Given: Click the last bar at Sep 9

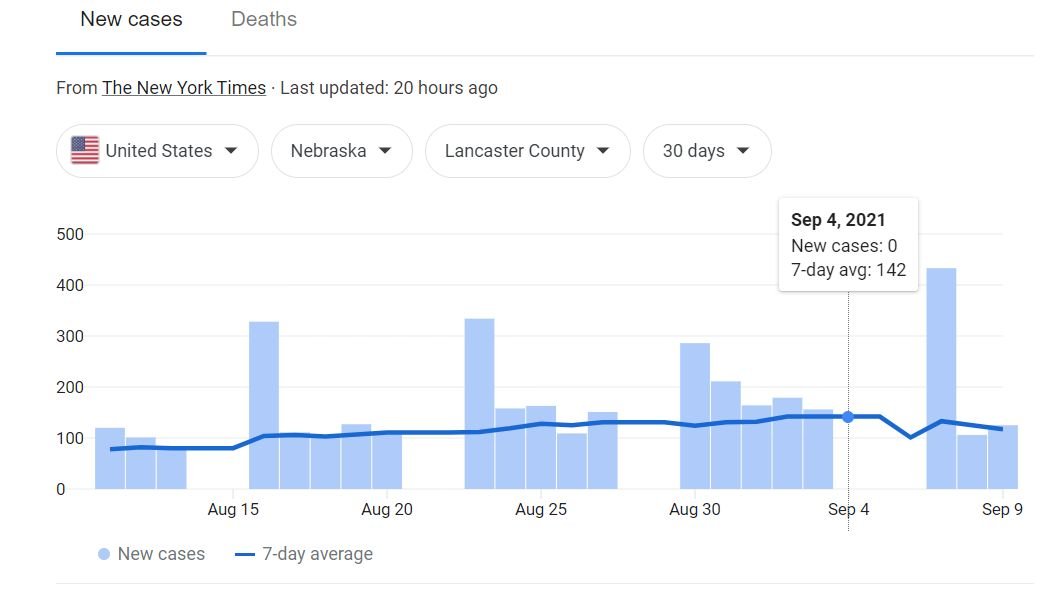Looking at the screenshot, I should point(1003,457).
